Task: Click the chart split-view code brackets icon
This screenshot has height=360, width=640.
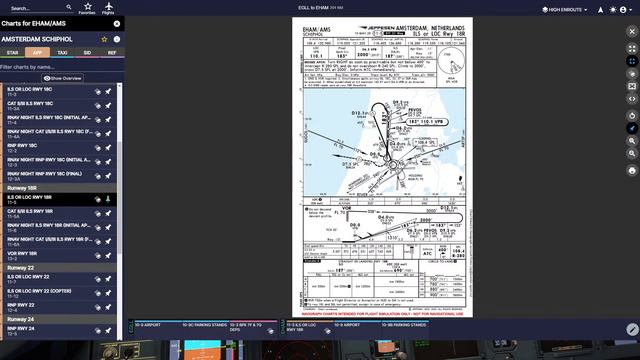Action: click(x=632, y=99)
